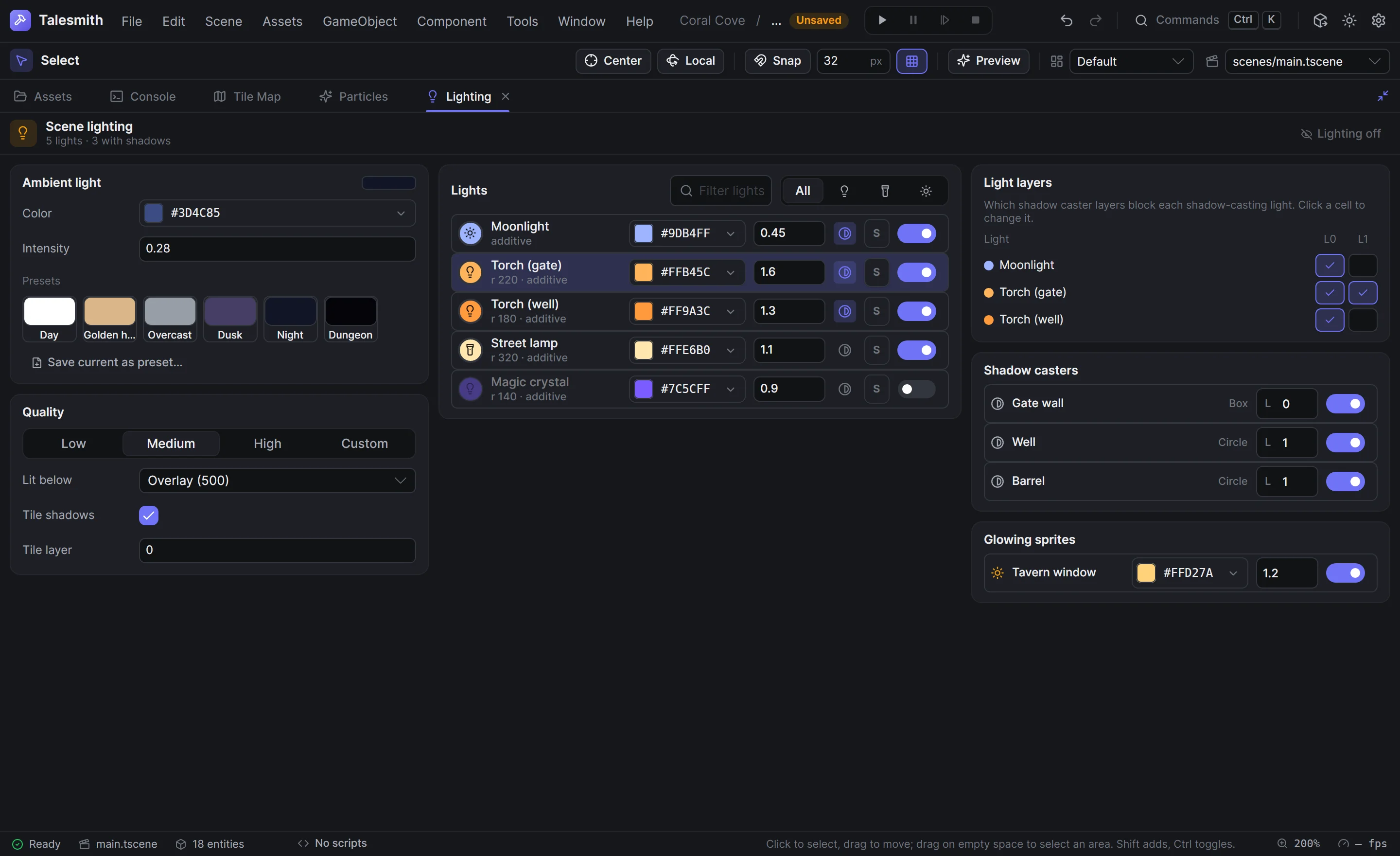Enable the Magic crystal light switch
The image size is (1400, 856).
point(916,390)
